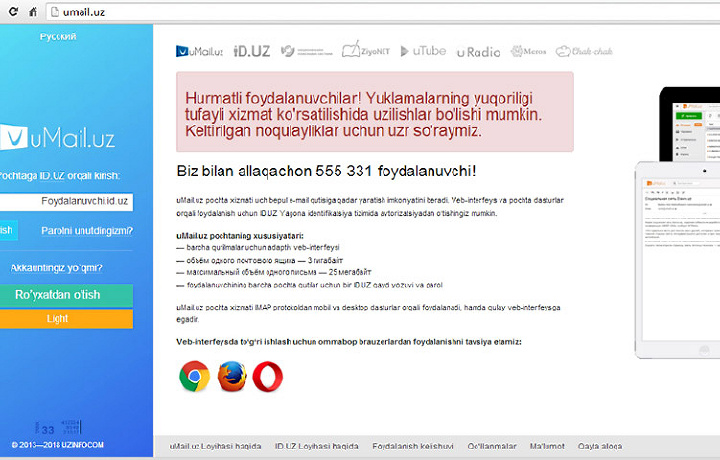This screenshot has height=460, width=720.
Task: Open Foydalanish kelishuvi footer link
Action: [413, 446]
